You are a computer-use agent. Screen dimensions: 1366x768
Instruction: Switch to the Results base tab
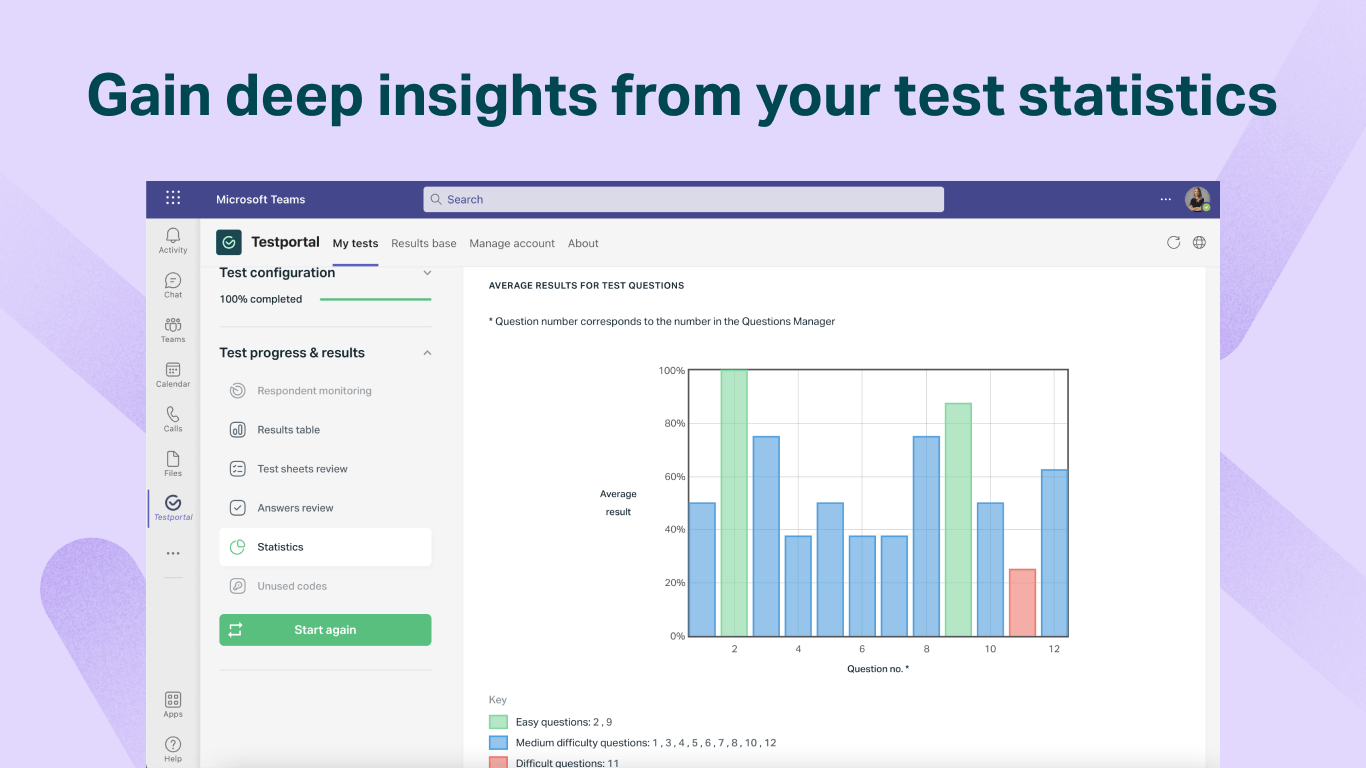tap(424, 243)
